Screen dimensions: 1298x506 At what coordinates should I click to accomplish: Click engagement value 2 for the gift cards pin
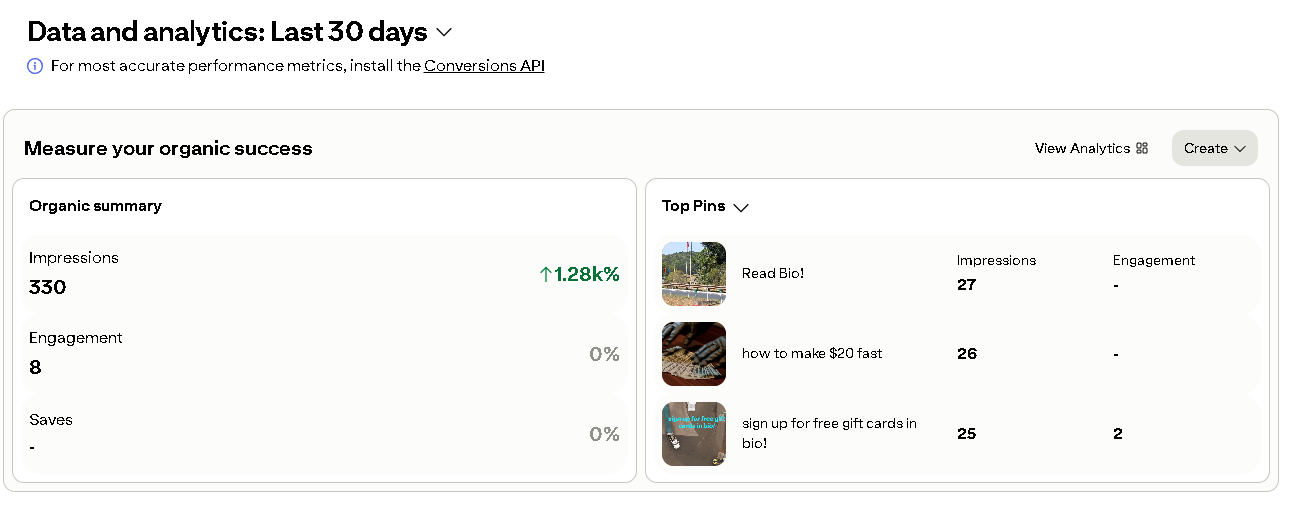[x=1118, y=434]
